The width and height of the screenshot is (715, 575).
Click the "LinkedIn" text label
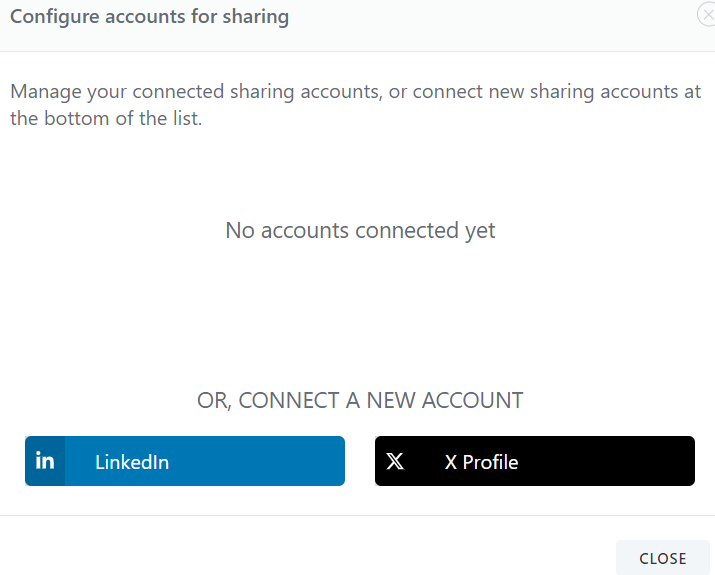click(x=132, y=462)
